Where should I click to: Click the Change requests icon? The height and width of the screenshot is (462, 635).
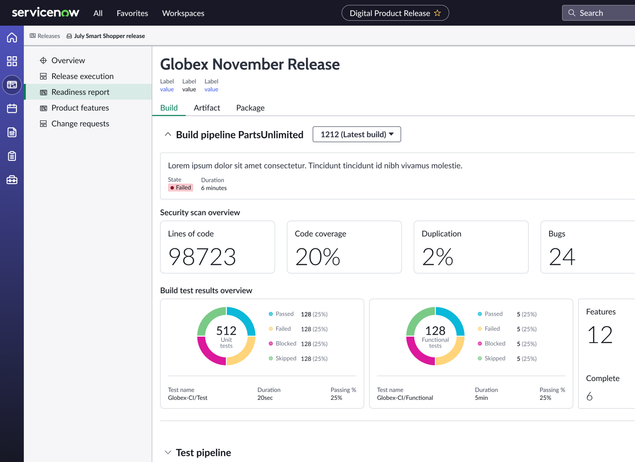[43, 124]
